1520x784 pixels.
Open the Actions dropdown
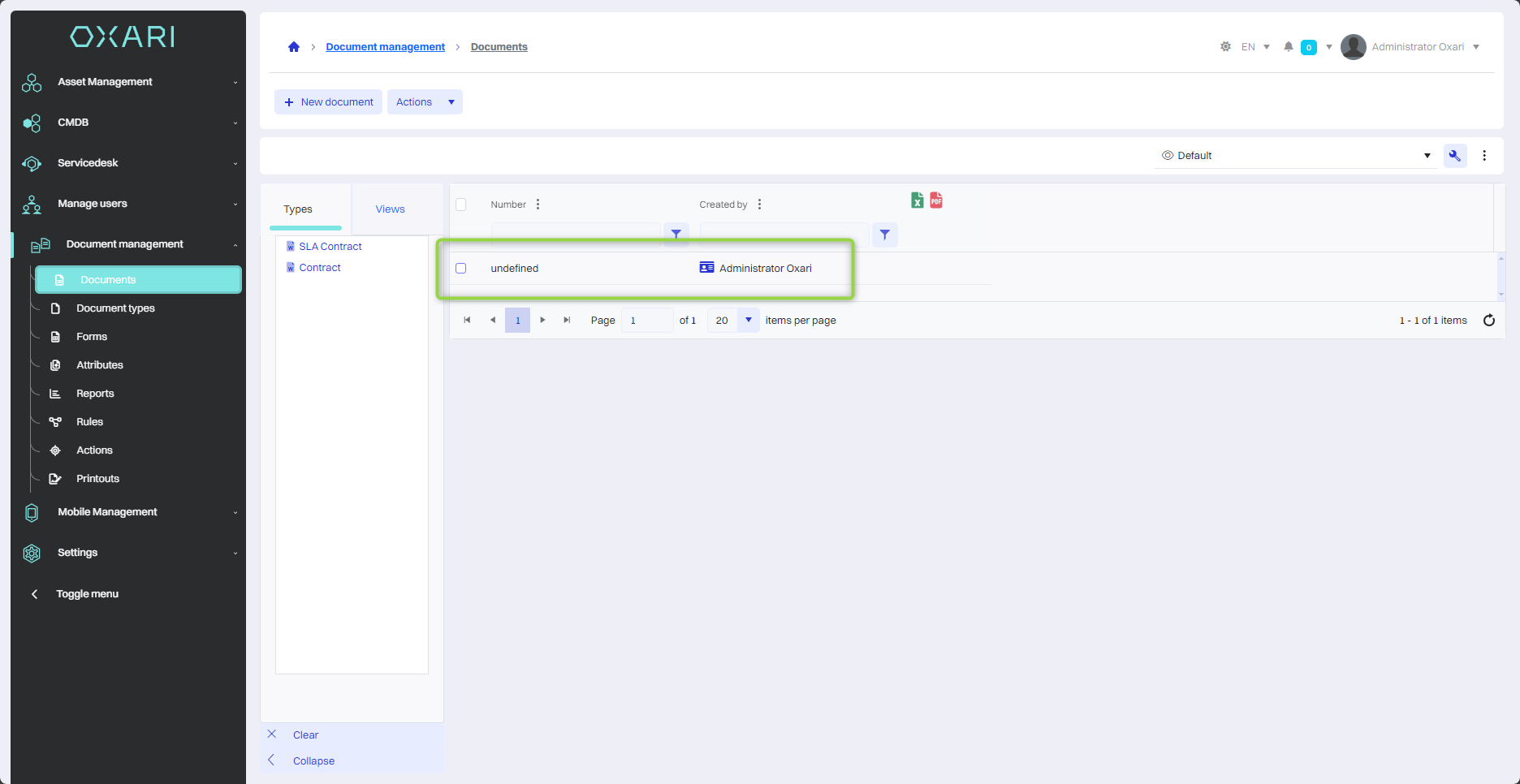pos(425,102)
